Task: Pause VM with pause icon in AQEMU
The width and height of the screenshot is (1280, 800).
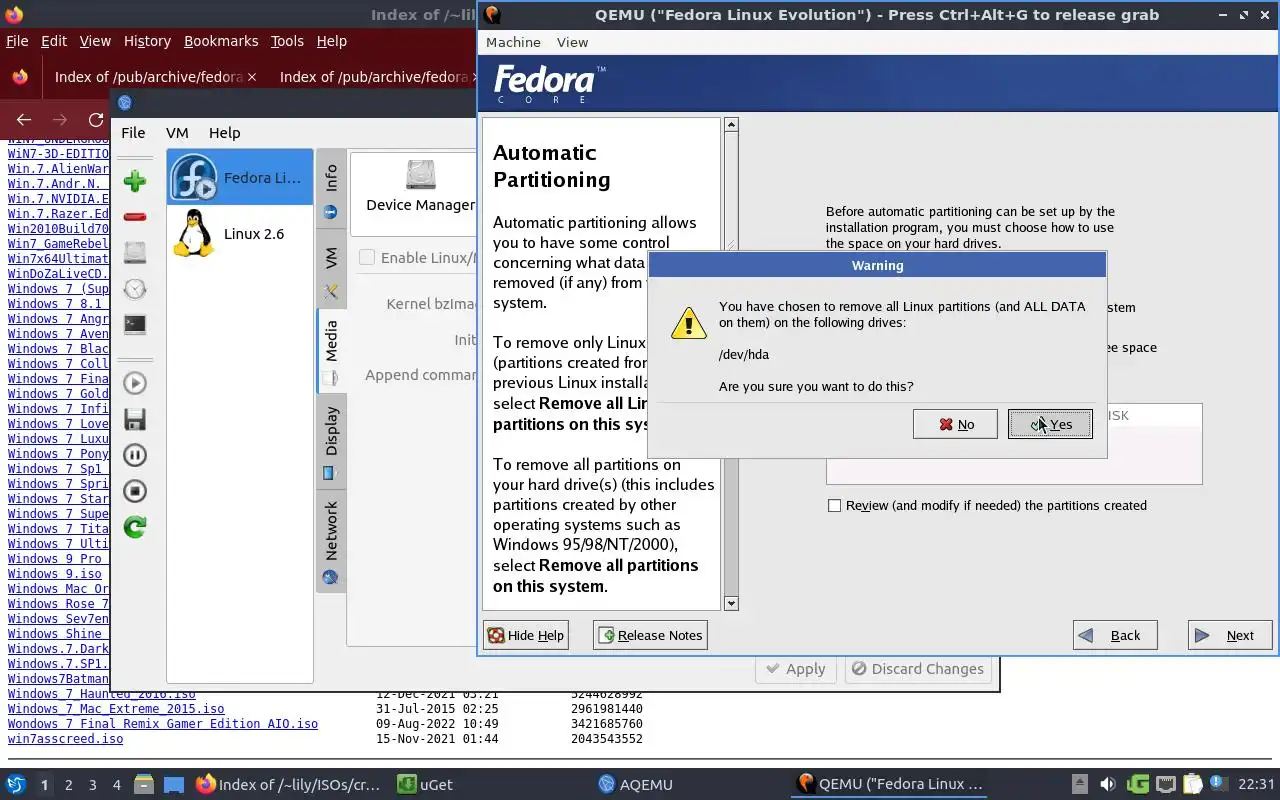Action: tap(135, 455)
